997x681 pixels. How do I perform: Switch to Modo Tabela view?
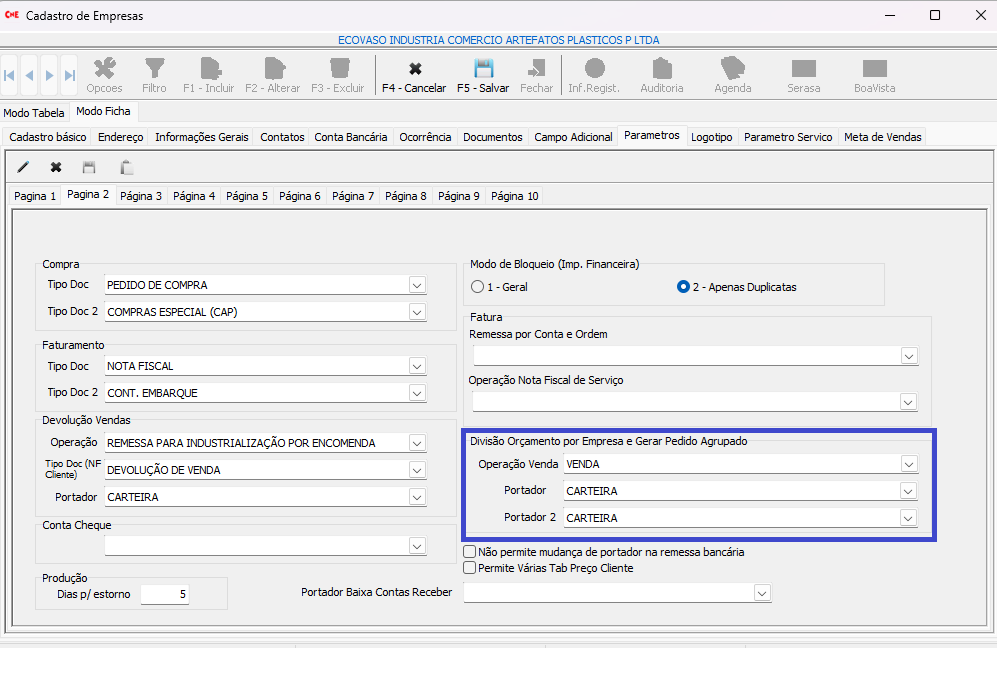click(x=34, y=113)
